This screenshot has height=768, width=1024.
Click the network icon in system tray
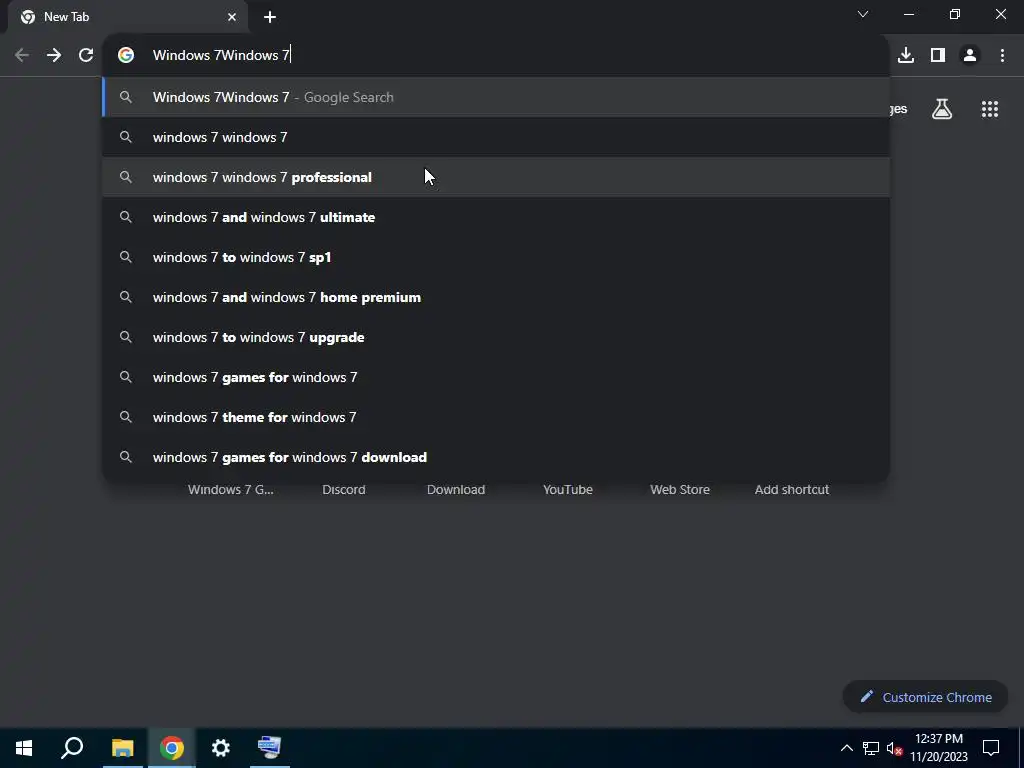871,748
